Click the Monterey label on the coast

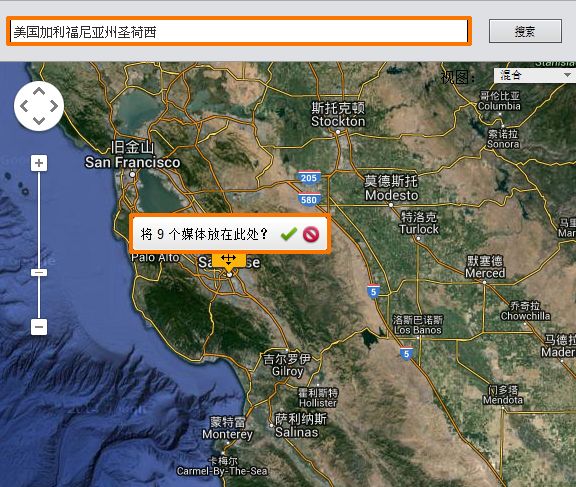tap(227, 434)
